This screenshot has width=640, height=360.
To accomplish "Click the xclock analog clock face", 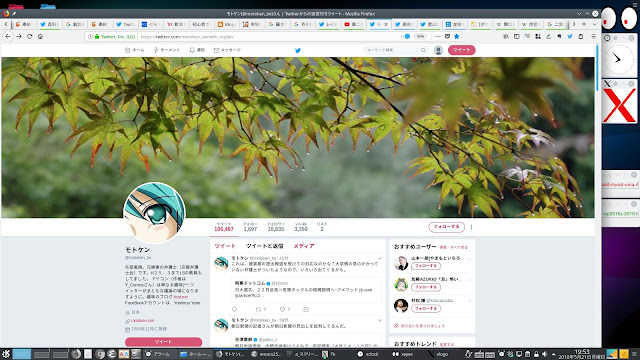I will coord(619,60).
